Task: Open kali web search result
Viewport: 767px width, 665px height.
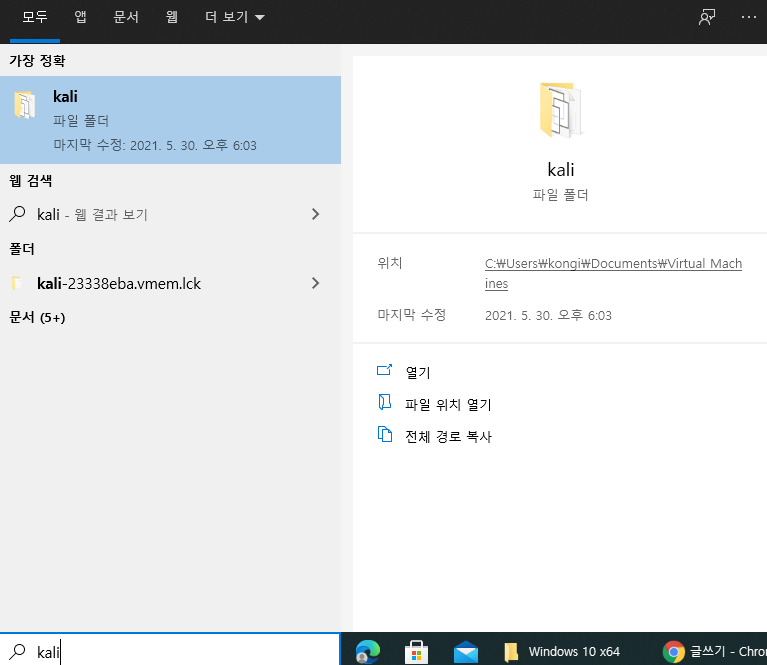Action: 170,214
